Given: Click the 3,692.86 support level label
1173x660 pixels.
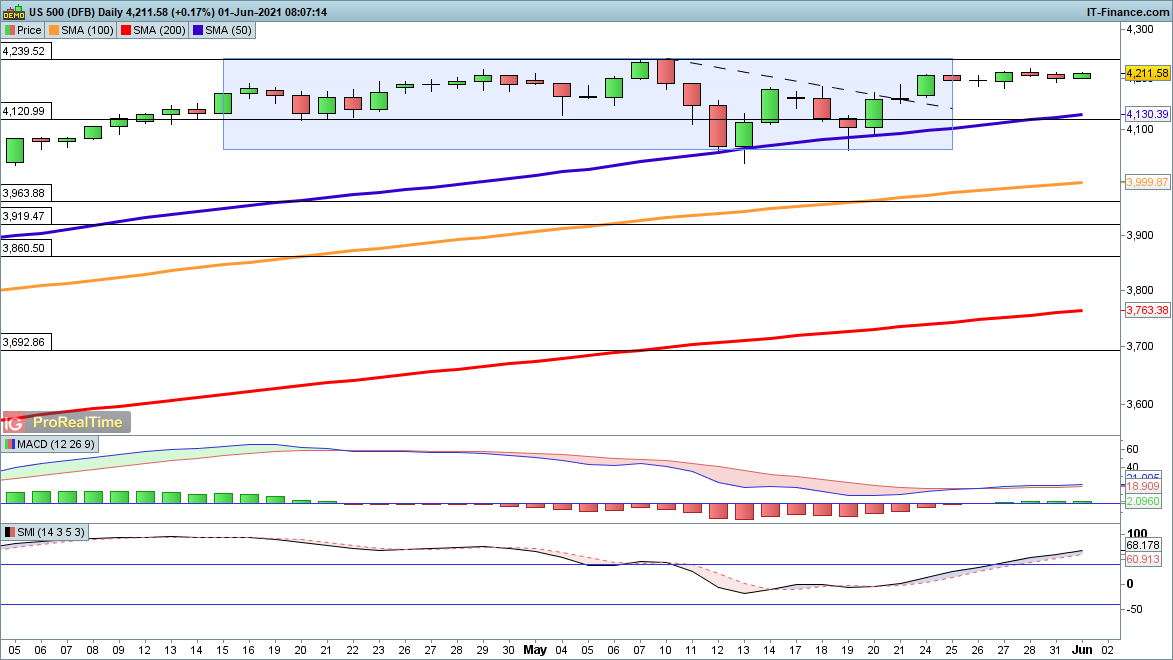Looking at the screenshot, I should [x=24, y=342].
